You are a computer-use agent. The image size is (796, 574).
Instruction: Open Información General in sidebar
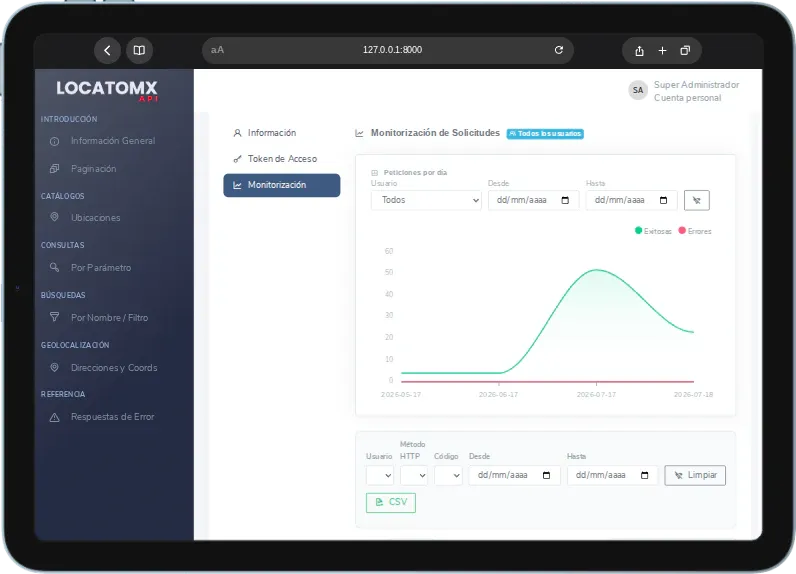click(113, 141)
